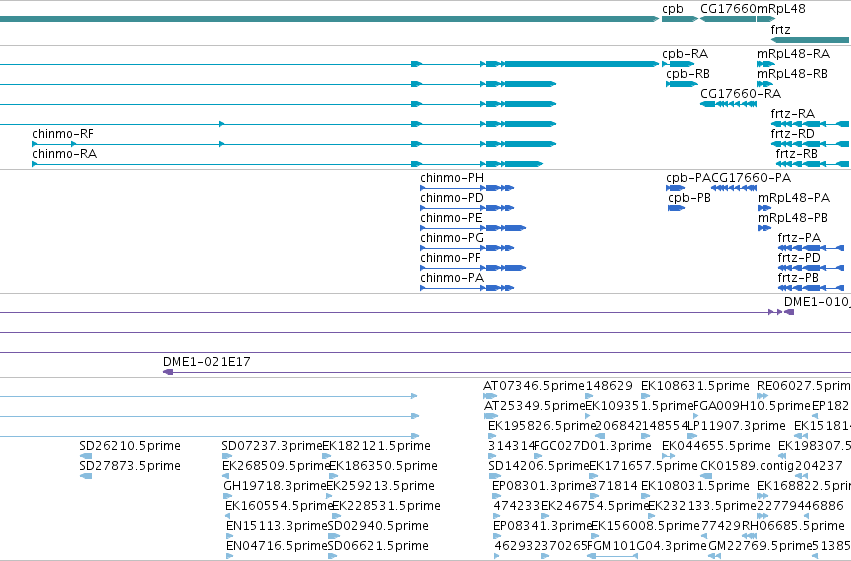The image size is (851, 561).
Task: Click the CG17660-RA transcript glyph
Action: pos(728,104)
